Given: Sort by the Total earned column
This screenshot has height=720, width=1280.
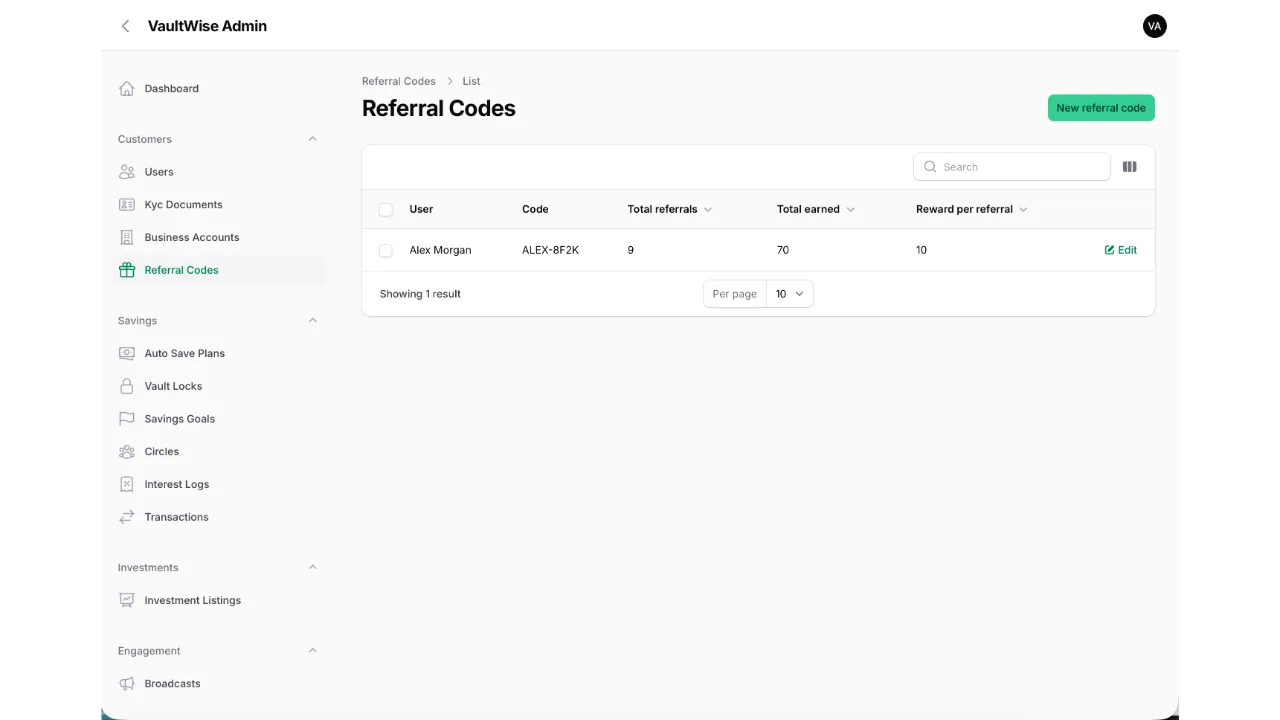Looking at the screenshot, I should [x=816, y=209].
